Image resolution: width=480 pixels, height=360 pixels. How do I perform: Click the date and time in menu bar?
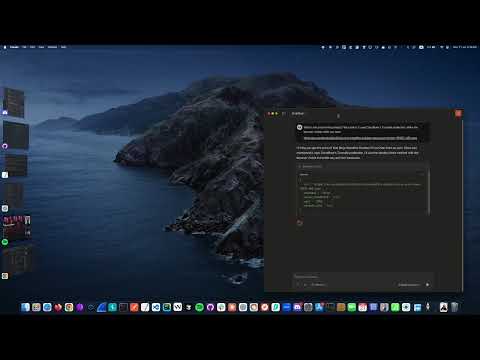point(465,47)
